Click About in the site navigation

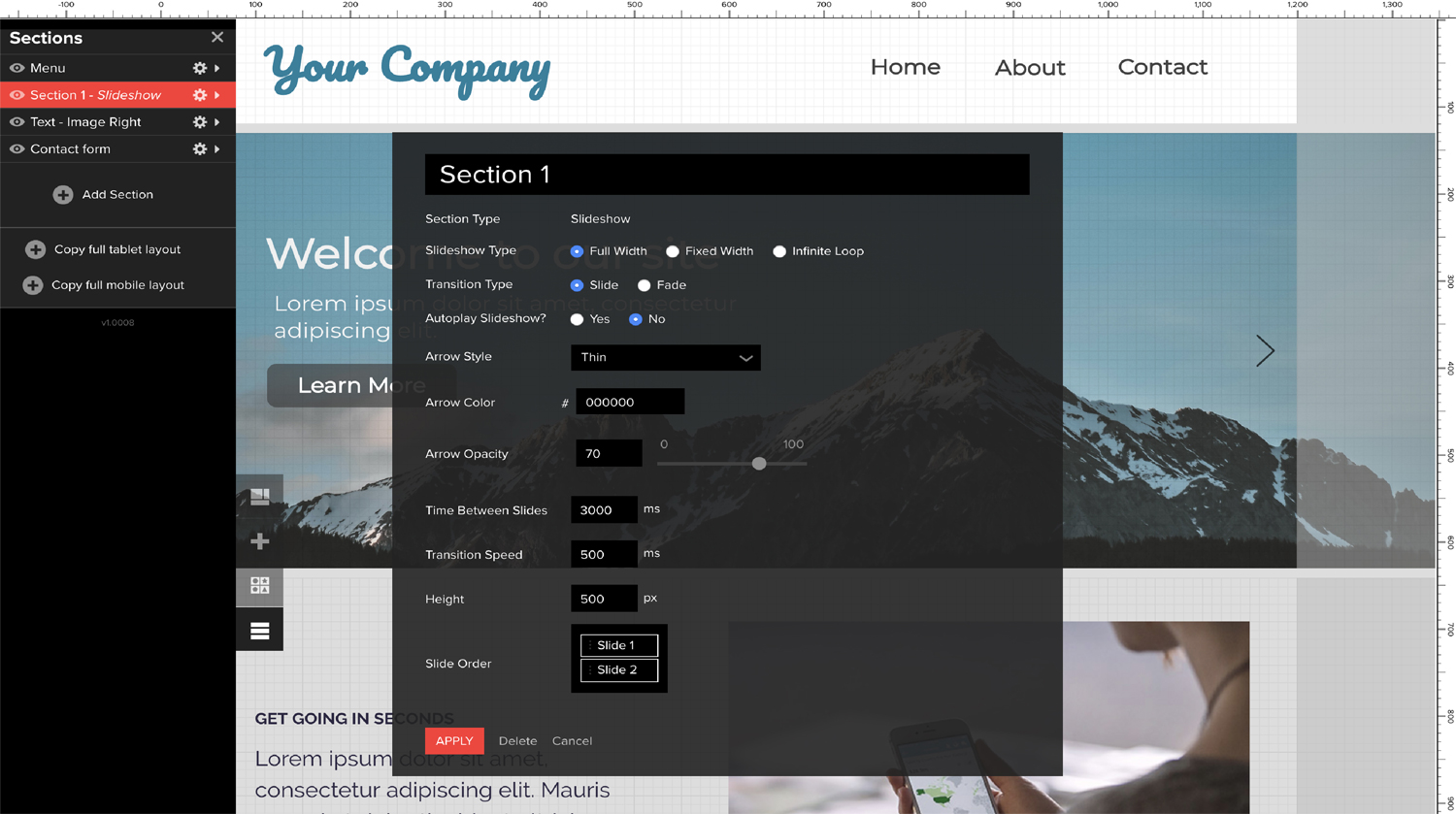coord(1030,68)
